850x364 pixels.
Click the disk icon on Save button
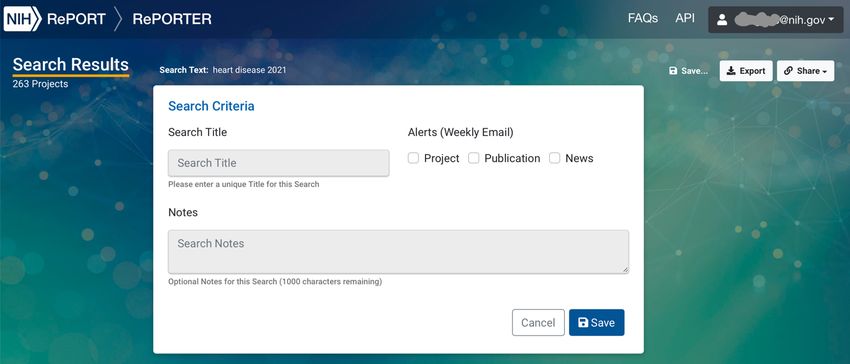point(583,323)
